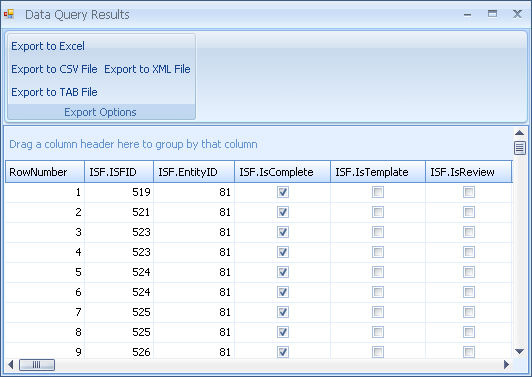Select ISFID cell 523 in row 4
This screenshot has height=377, width=532.
(x=119, y=252)
